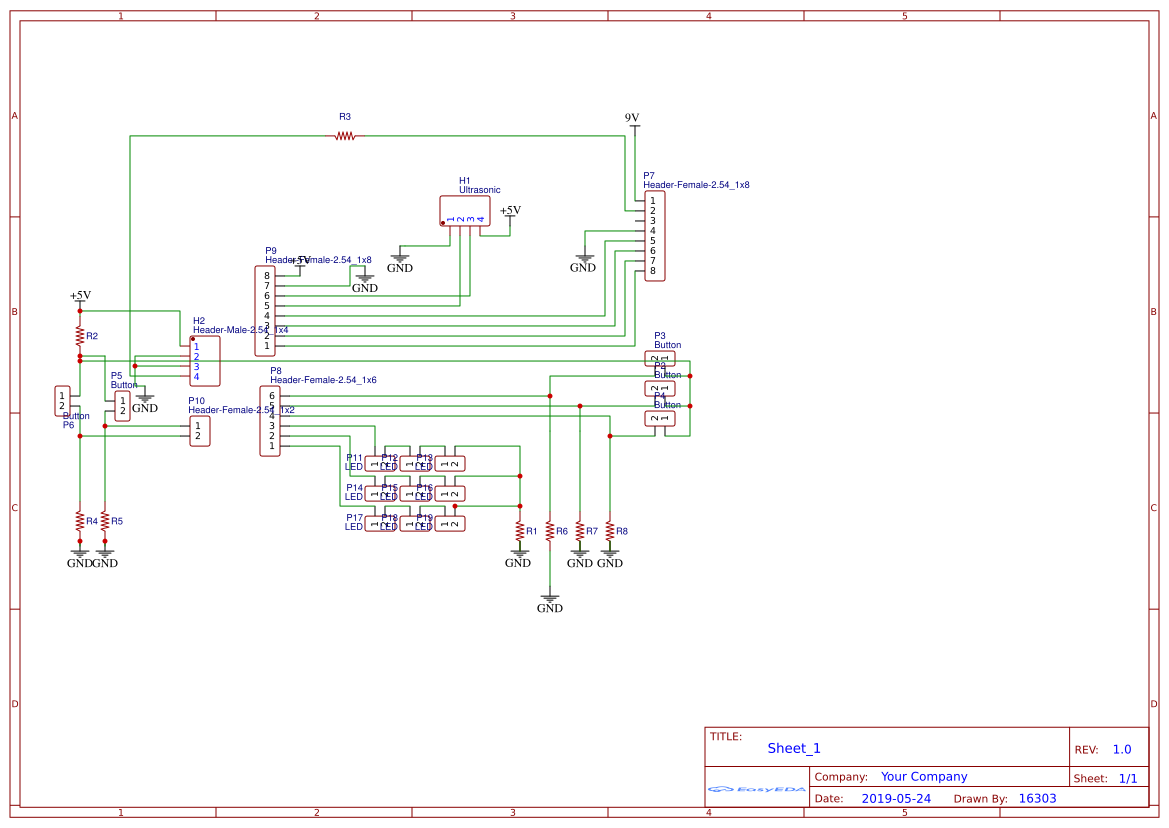Select the 9V power flag symbol

click(631, 122)
